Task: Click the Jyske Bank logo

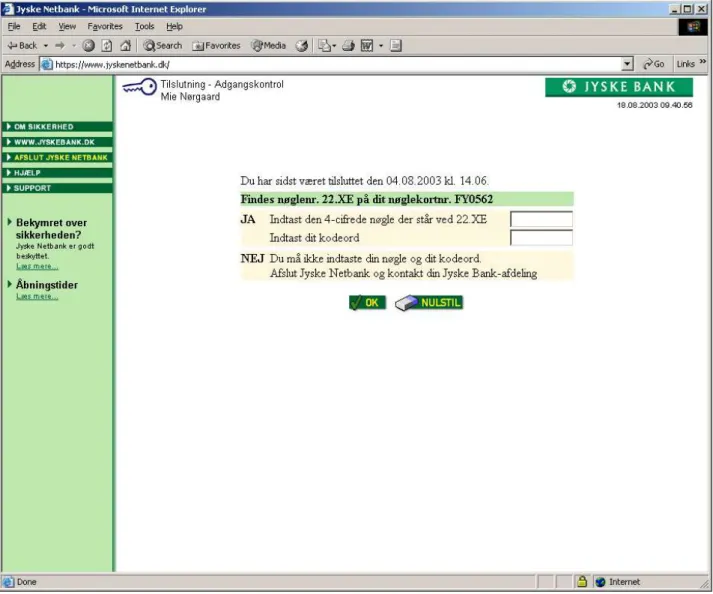Action: pyautogui.click(x=619, y=87)
